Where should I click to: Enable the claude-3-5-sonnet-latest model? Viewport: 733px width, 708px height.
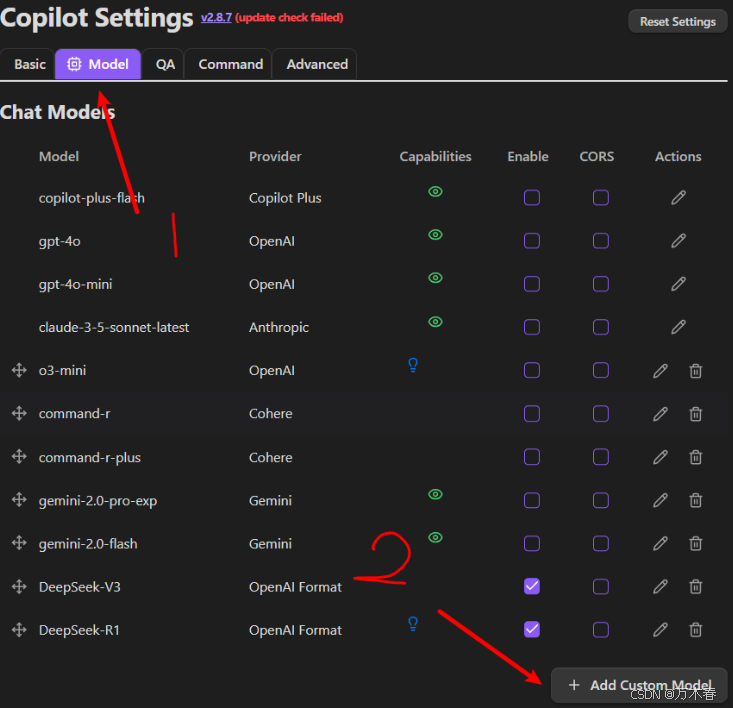pos(532,327)
